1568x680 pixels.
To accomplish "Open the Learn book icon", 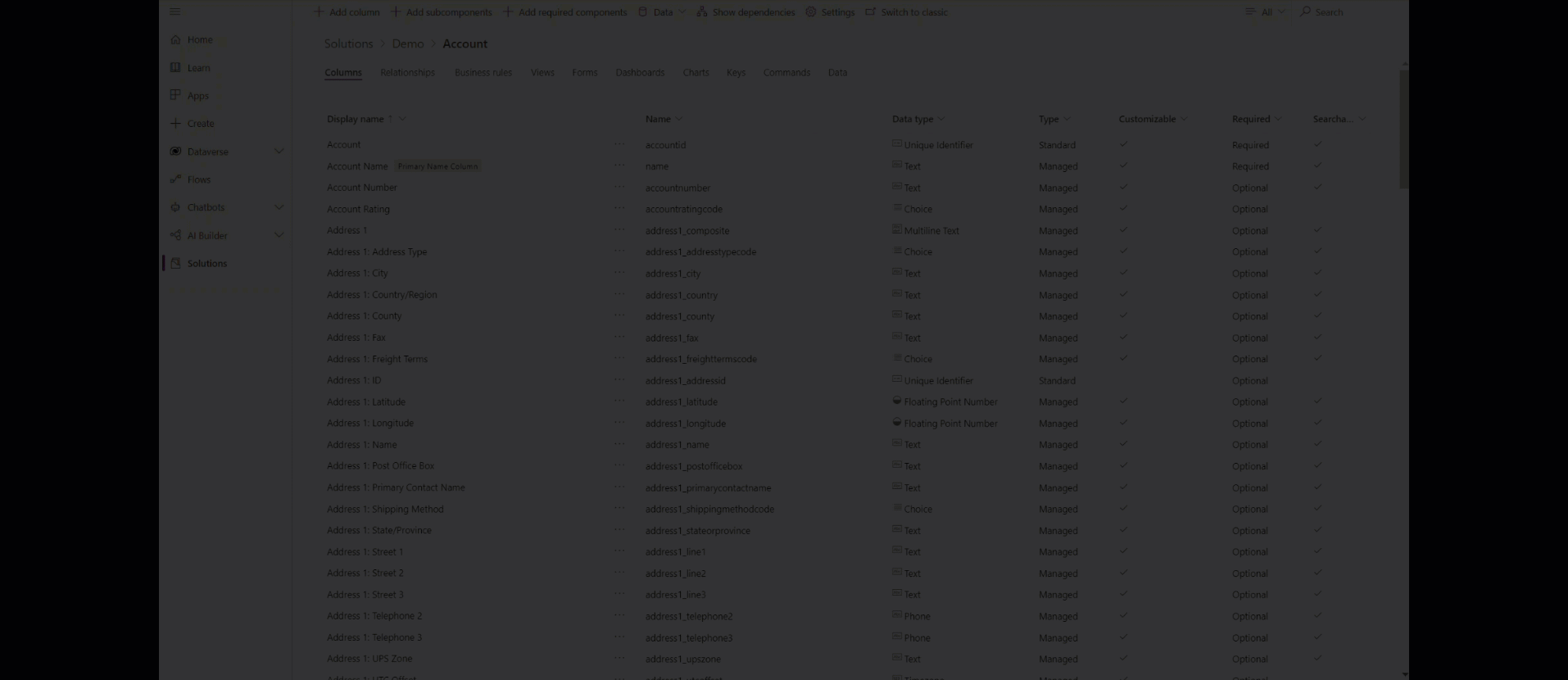I will pyautogui.click(x=175, y=67).
